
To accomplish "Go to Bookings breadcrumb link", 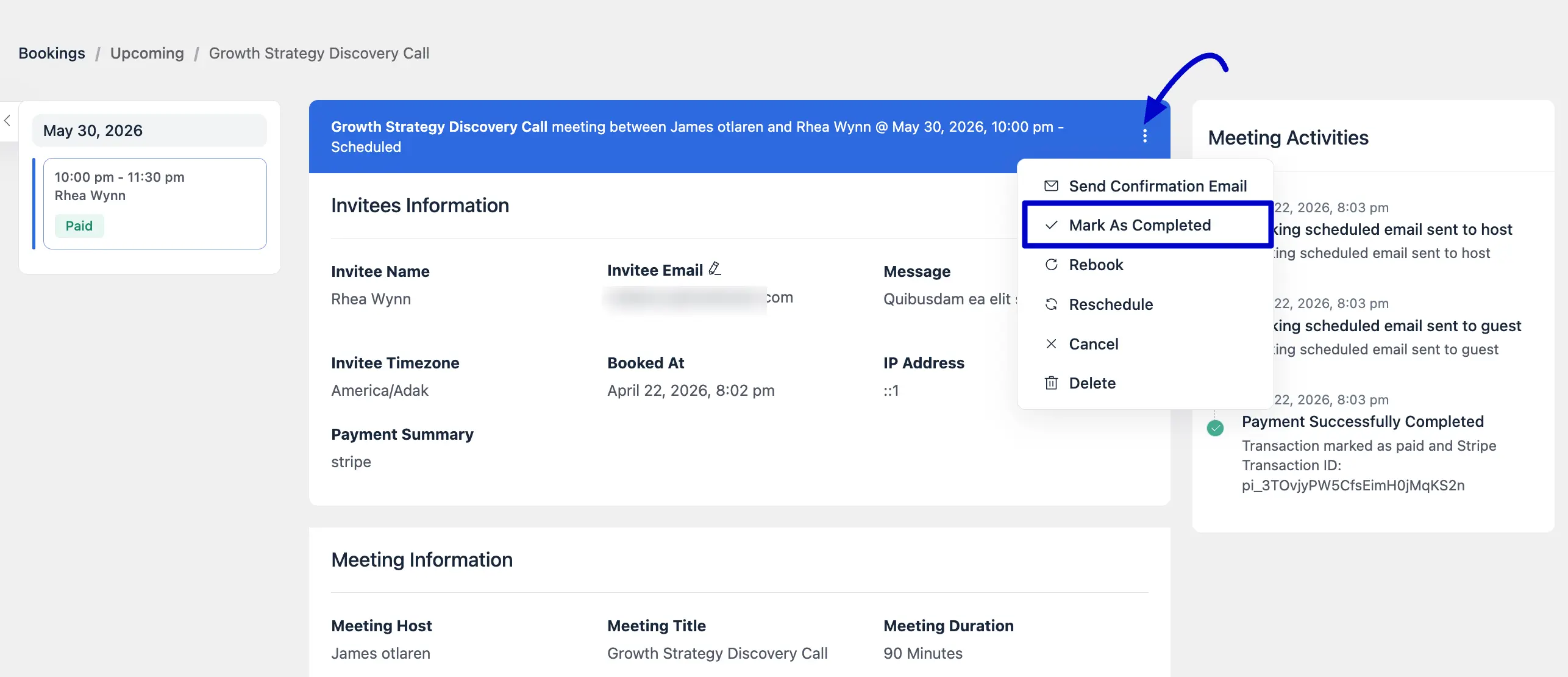I will [x=52, y=53].
